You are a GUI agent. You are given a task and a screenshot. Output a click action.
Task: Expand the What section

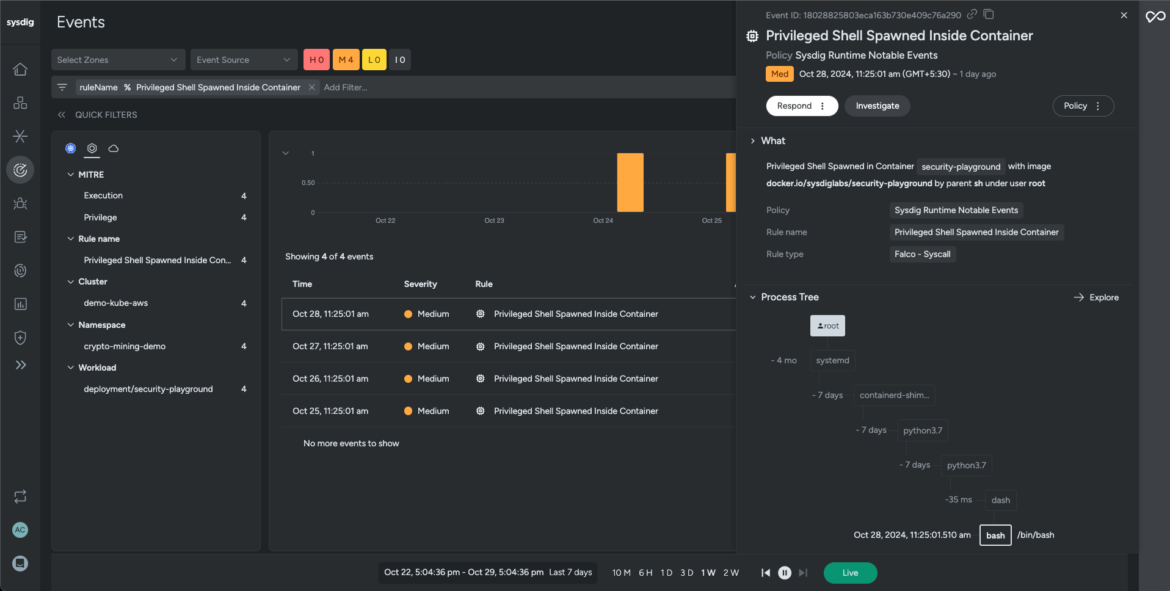coord(753,141)
